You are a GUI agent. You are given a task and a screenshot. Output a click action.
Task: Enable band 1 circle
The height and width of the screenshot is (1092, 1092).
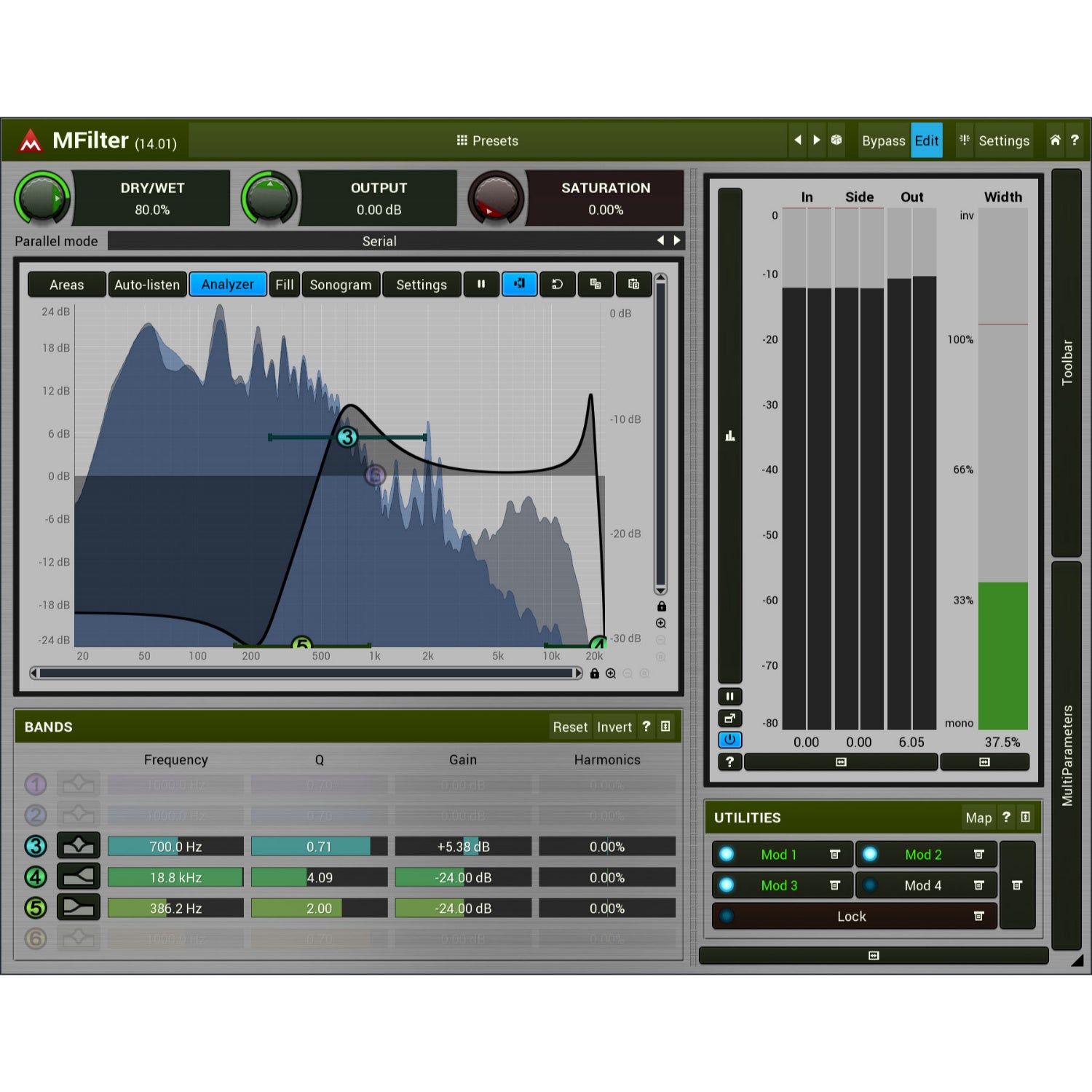pyautogui.click(x=36, y=784)
